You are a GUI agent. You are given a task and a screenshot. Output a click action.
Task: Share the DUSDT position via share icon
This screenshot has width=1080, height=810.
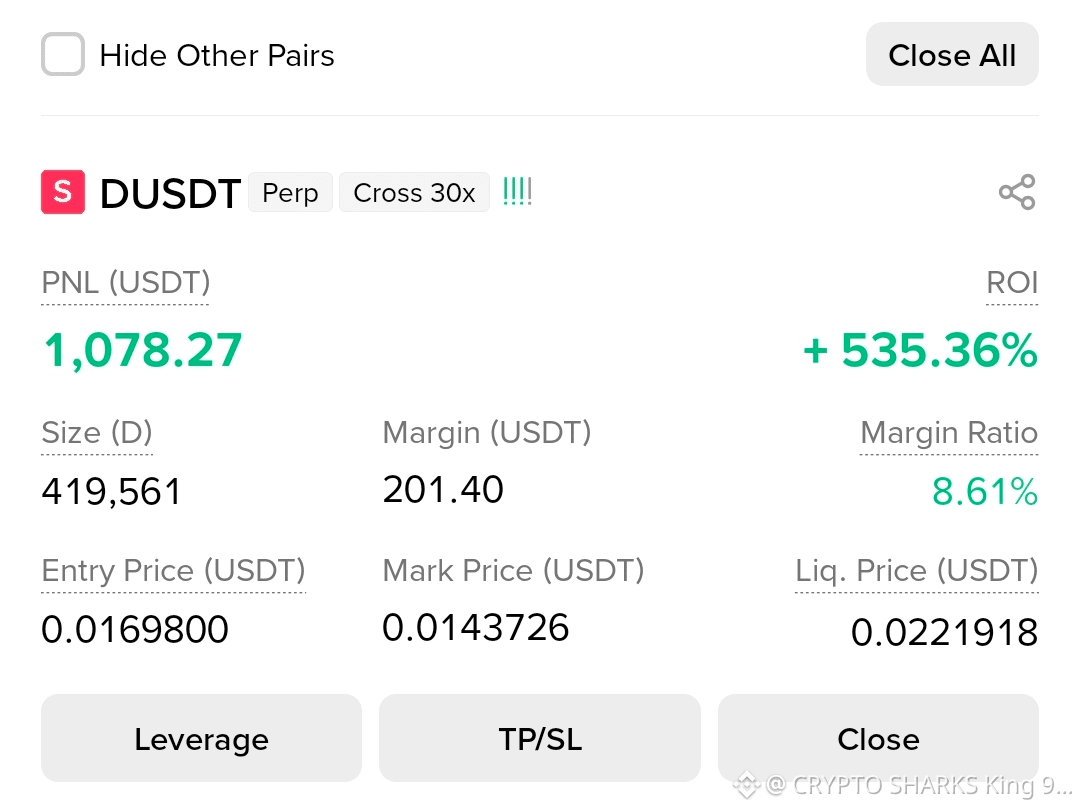click(x=1017, y=192)
